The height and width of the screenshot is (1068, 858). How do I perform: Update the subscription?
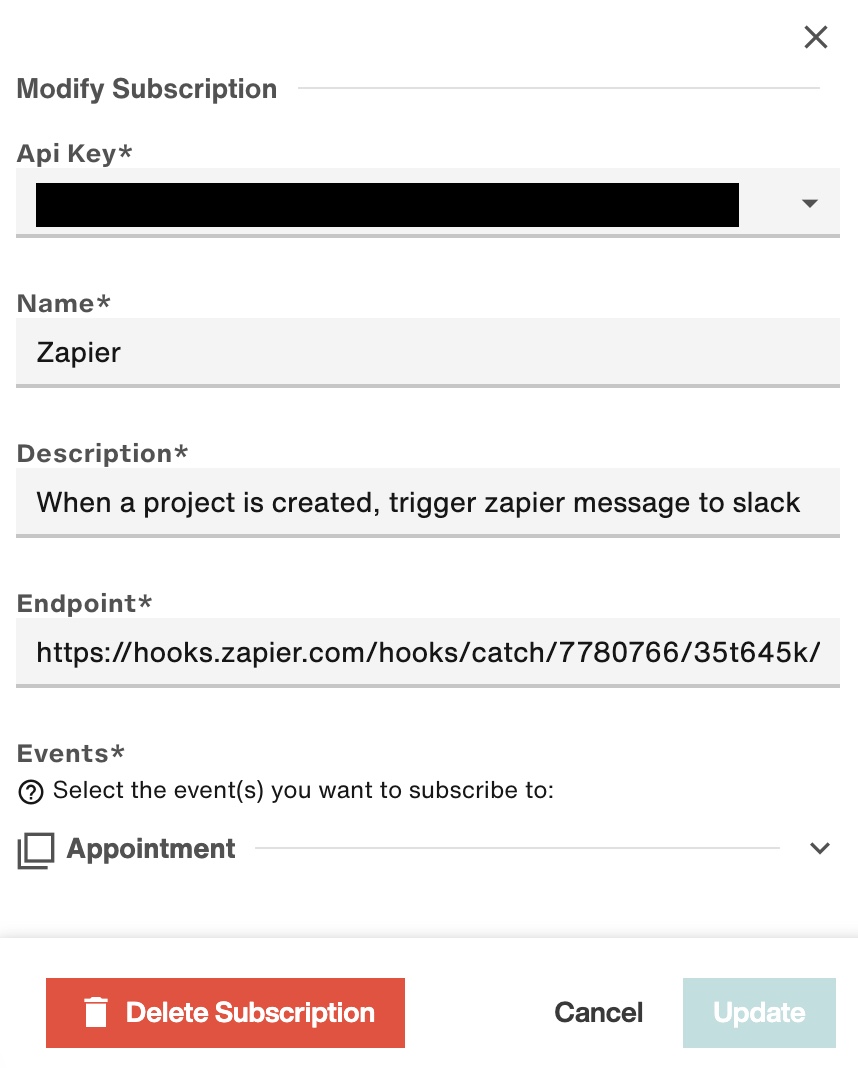(759, 1013)
